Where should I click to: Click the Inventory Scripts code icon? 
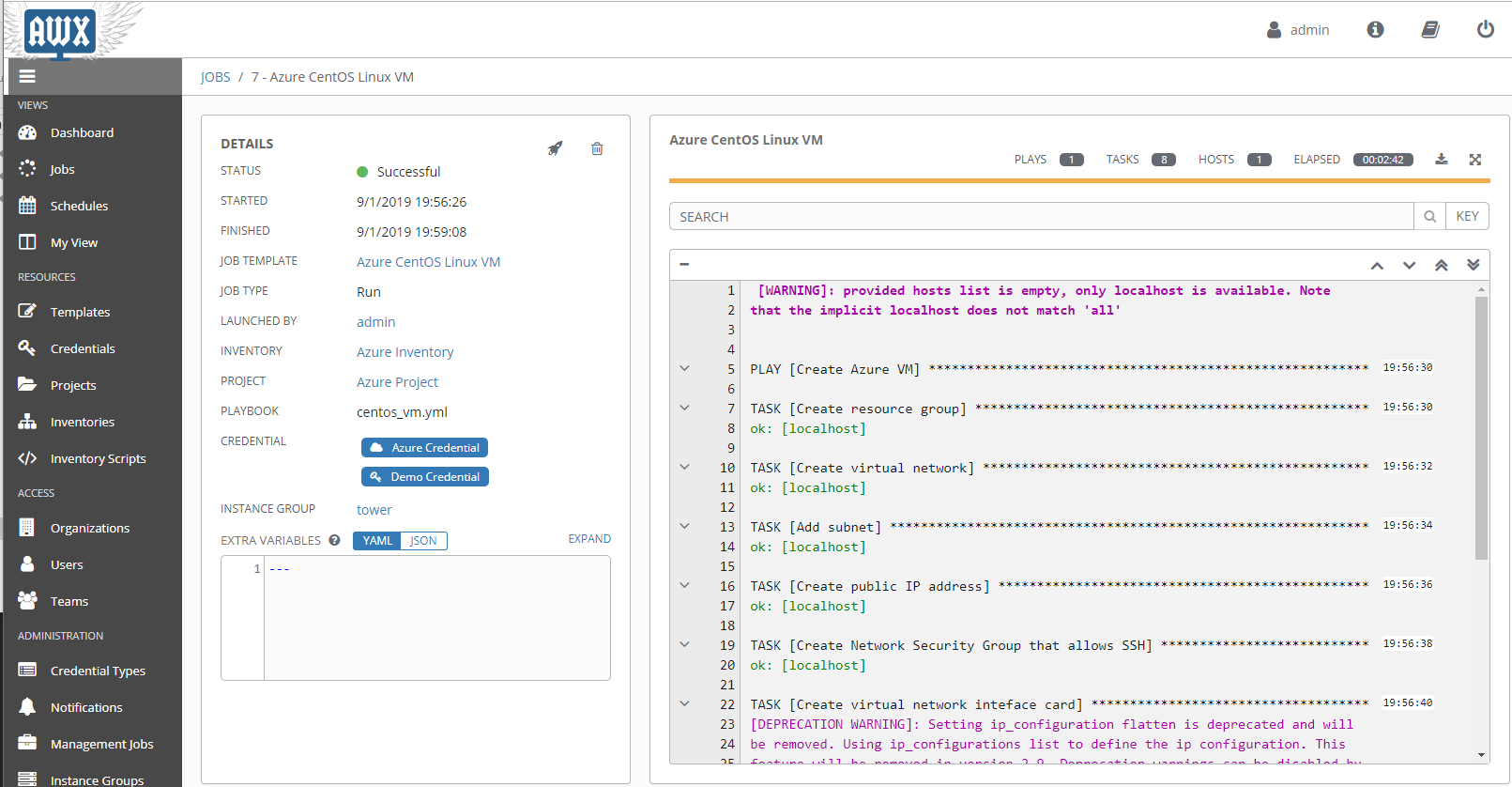coord(27,458)
